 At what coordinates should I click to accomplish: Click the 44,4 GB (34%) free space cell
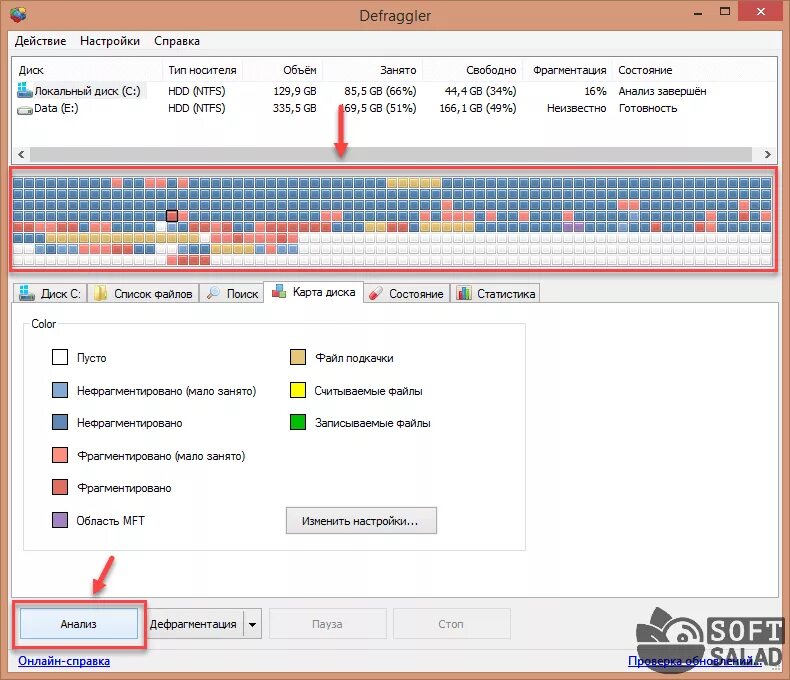pyautogui.click(x=480, y=91)
